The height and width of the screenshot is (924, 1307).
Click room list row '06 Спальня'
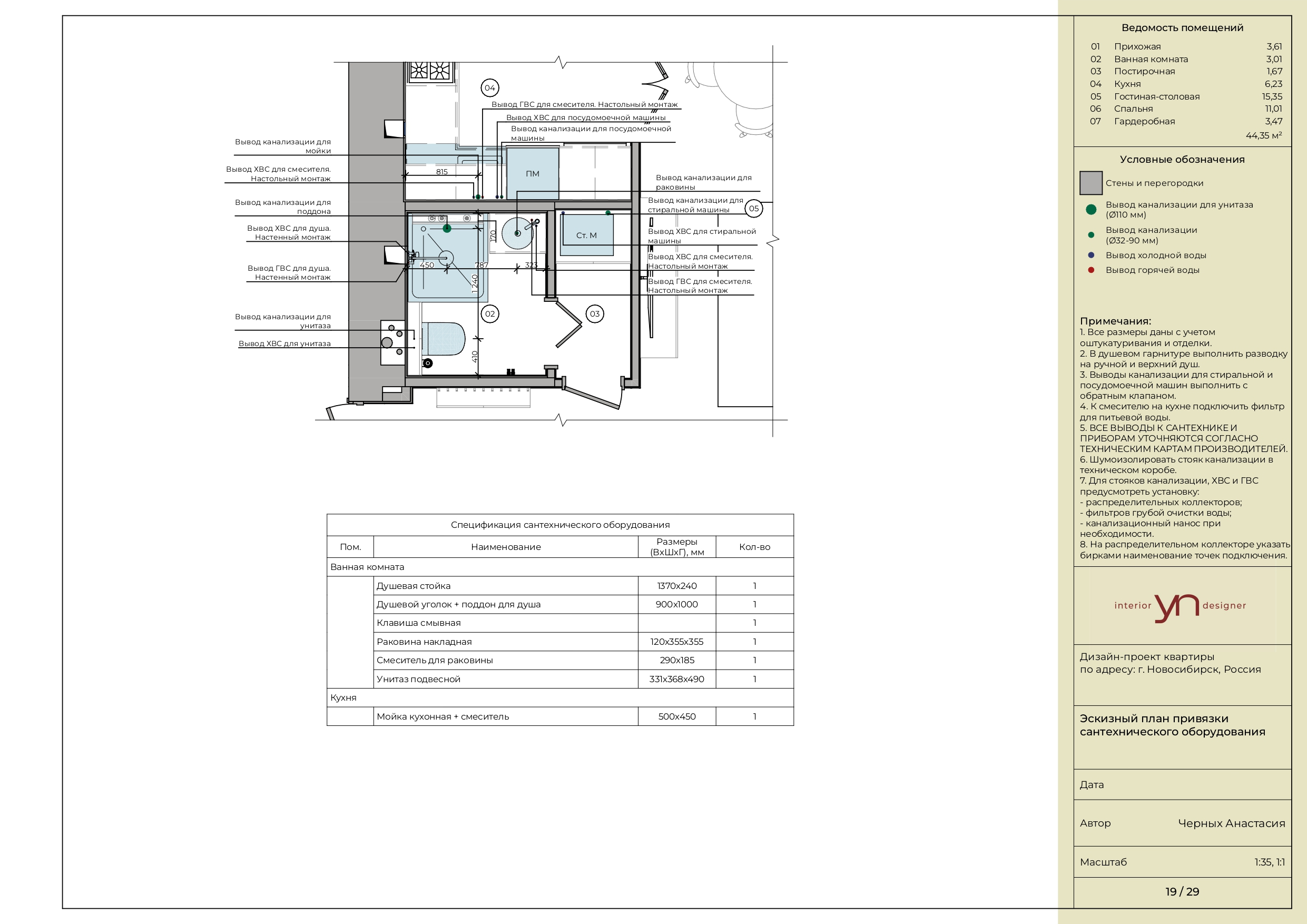pos(1186,109)
